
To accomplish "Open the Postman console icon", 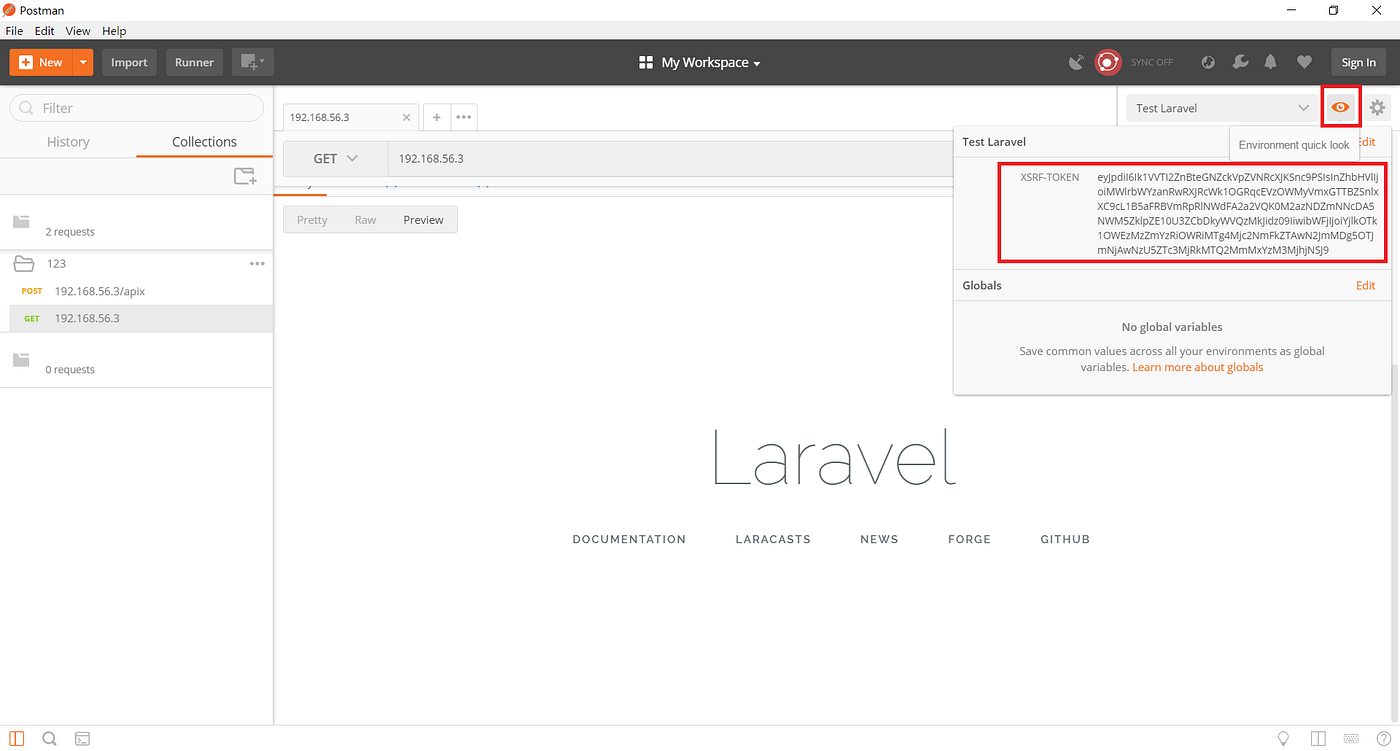I will tap(83, 739).
